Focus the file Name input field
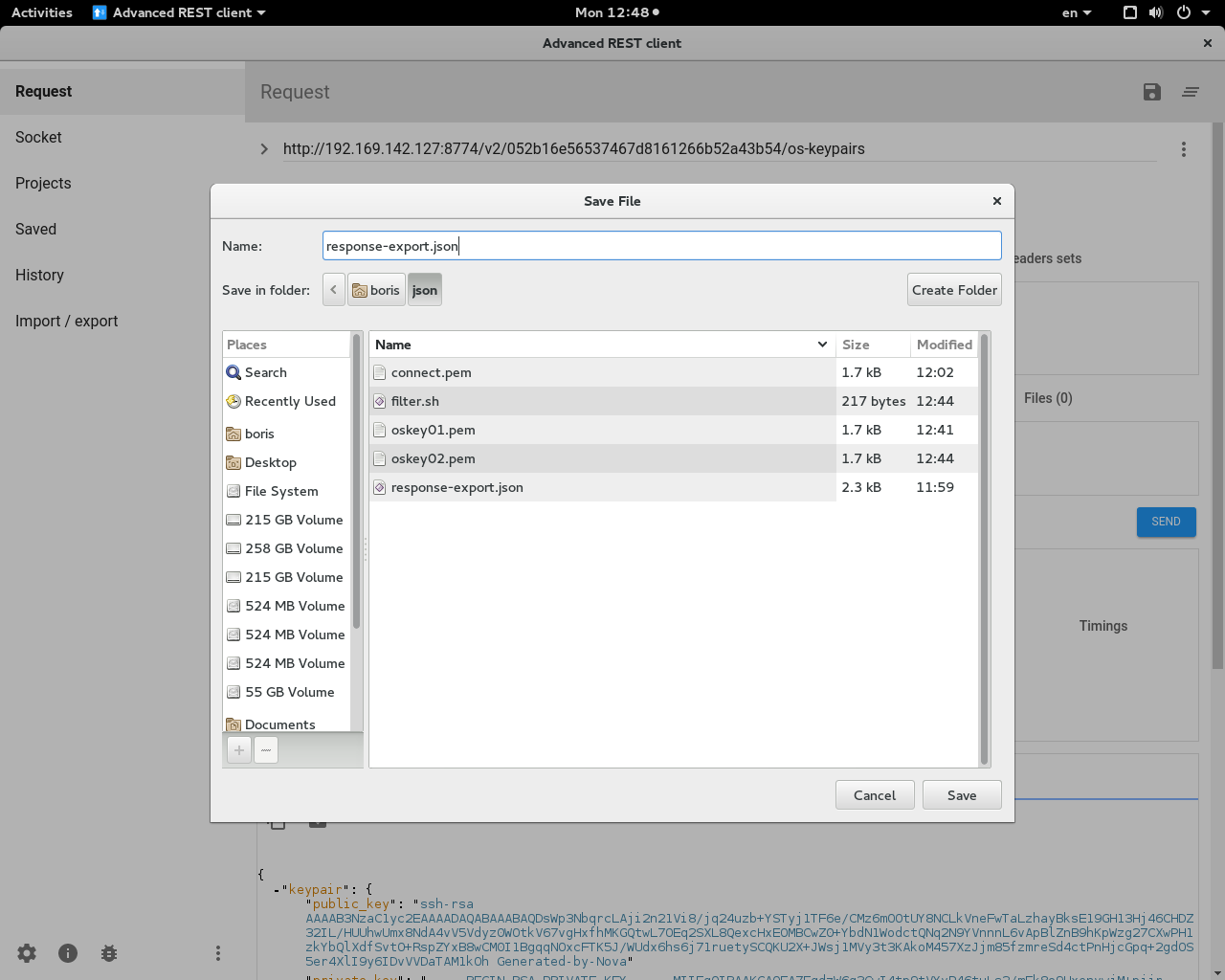This screenshot has height=980, width=1225. pos(662,246)
